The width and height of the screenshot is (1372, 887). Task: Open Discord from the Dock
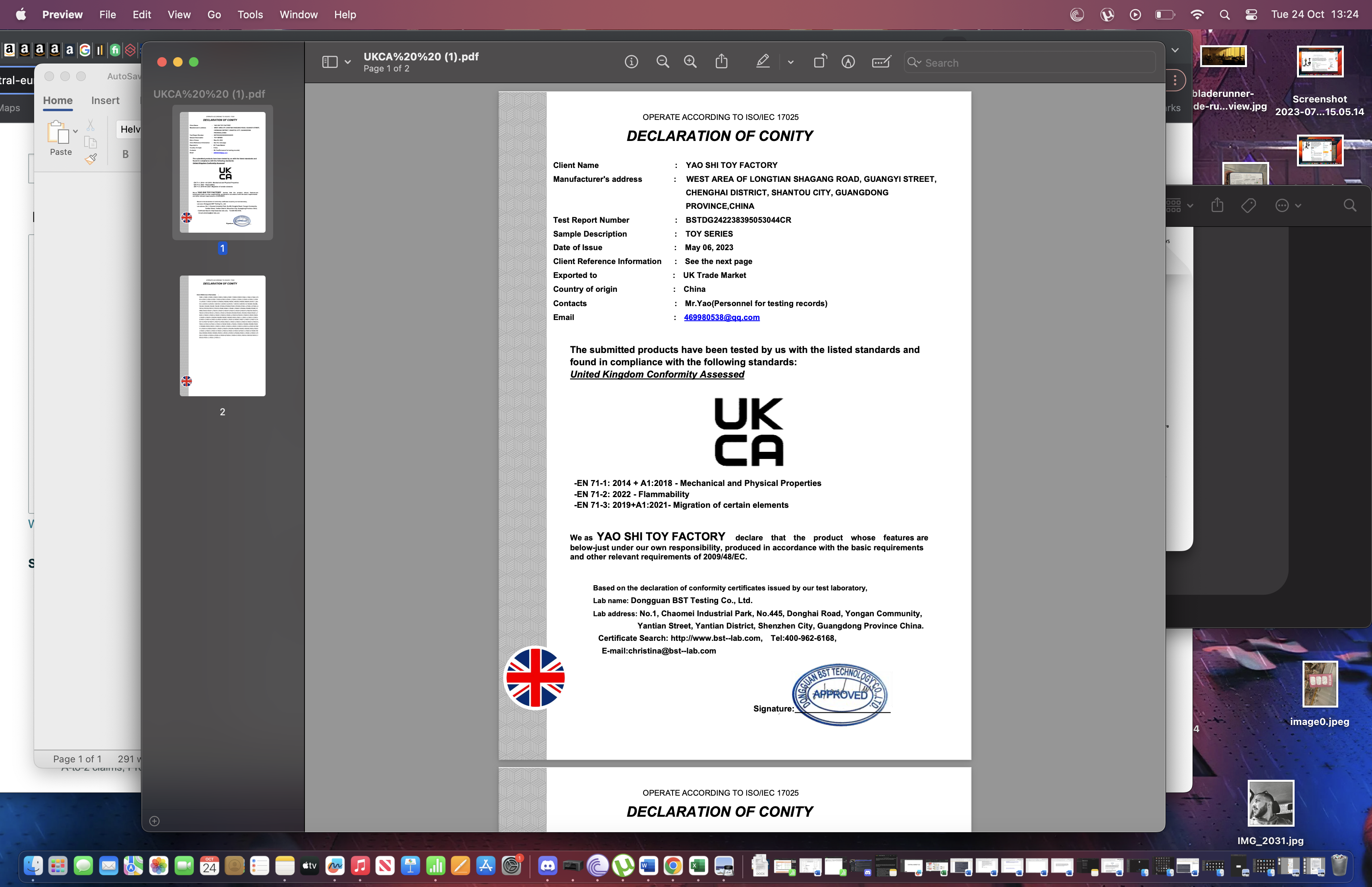[x=547, y=866]
